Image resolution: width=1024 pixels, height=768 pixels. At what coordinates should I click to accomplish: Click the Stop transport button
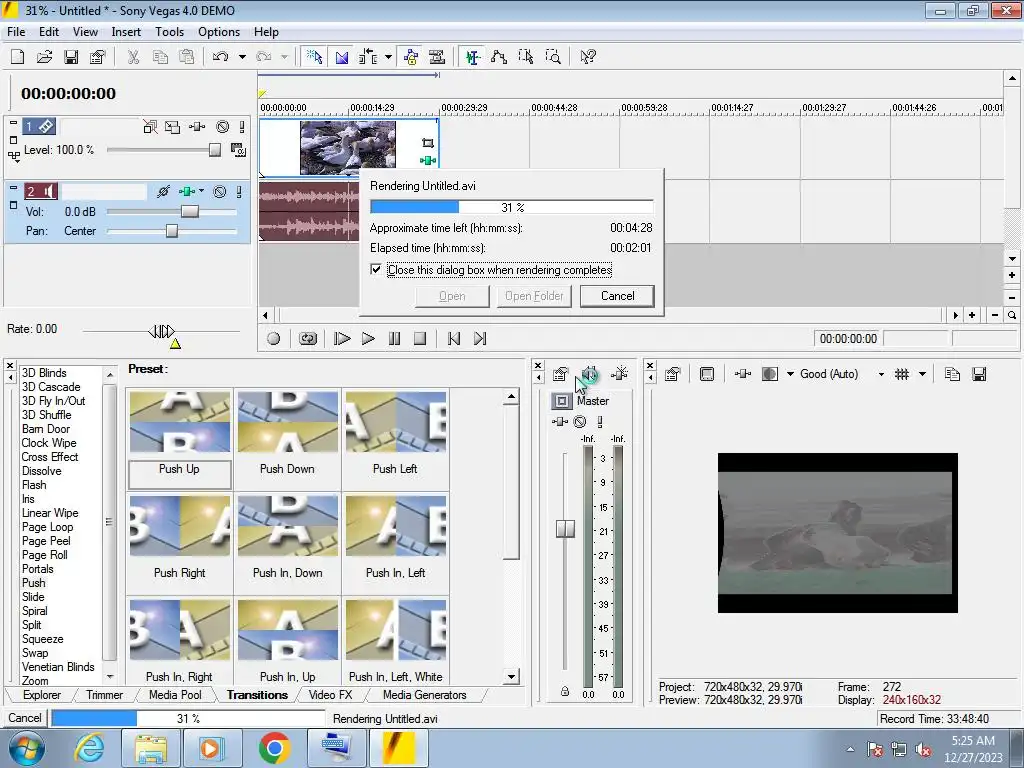pos(420,338)
